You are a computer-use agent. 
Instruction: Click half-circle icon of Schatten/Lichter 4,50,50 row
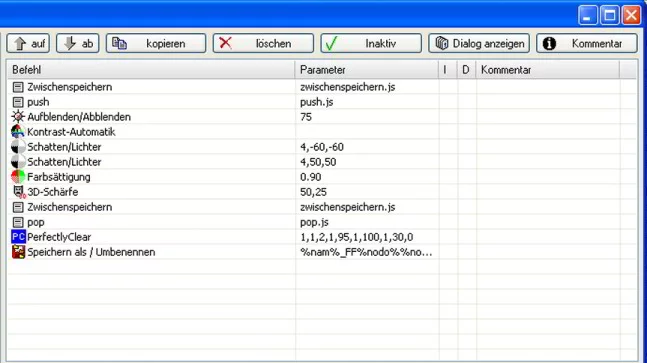(18, 162)
